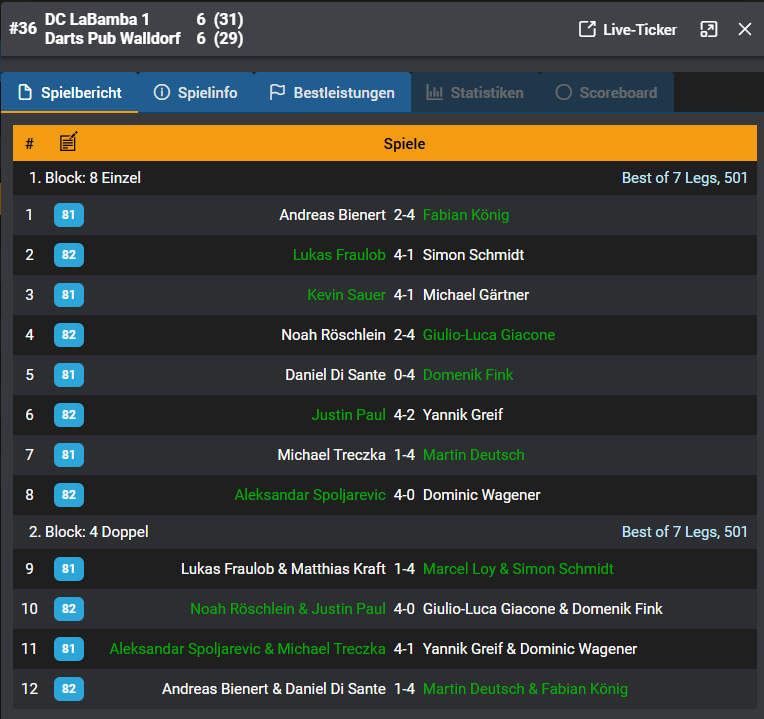Image resolution: width=764 pixels, height=719 pixels.
Task: Select the Spielbericht tab
Action: pos(70,93)
